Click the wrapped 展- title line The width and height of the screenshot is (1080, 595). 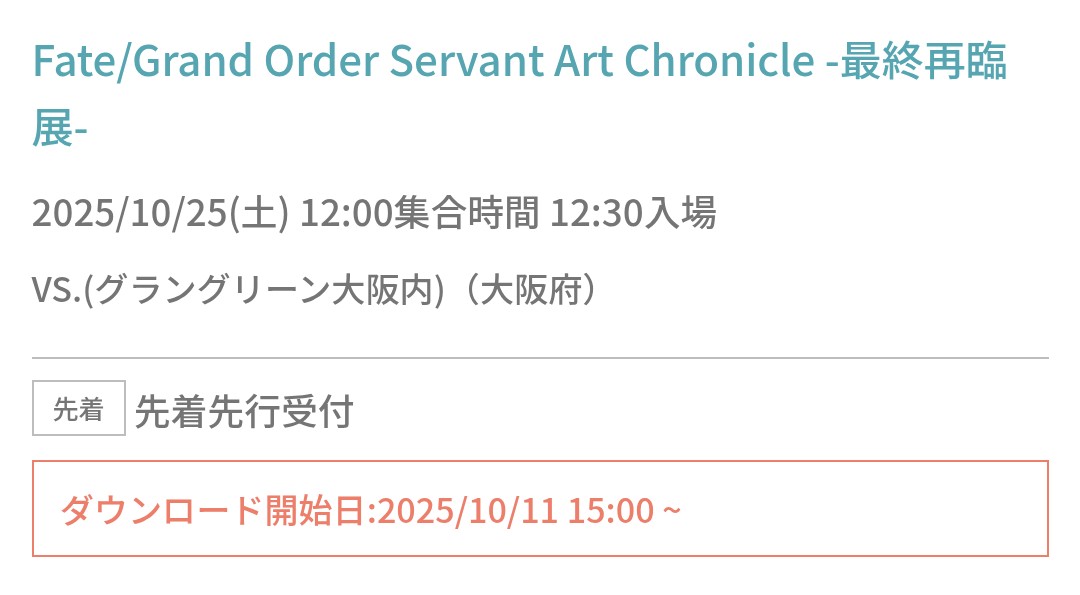60,131
